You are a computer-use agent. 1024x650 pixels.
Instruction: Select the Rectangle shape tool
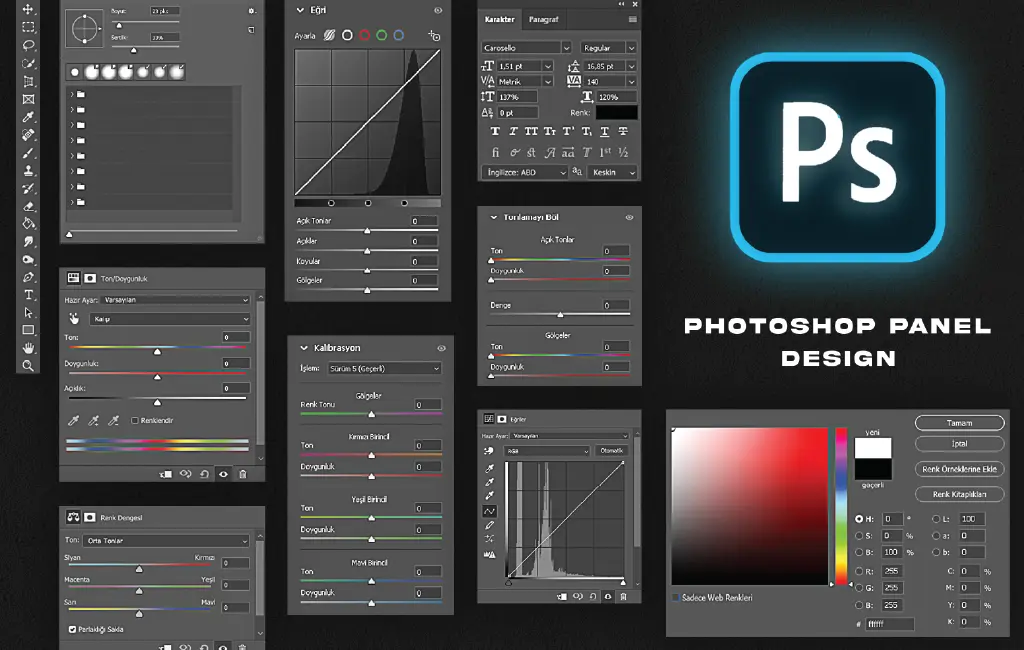(28, 330)
